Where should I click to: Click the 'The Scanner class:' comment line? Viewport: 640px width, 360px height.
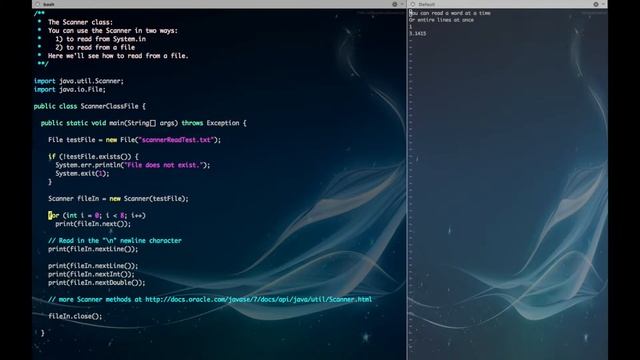point(80,22)
